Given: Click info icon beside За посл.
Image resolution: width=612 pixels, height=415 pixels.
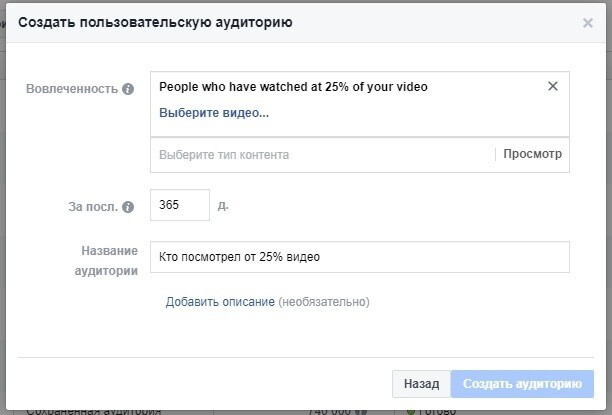Looking at the screenshot, I should tap(128, 208).
